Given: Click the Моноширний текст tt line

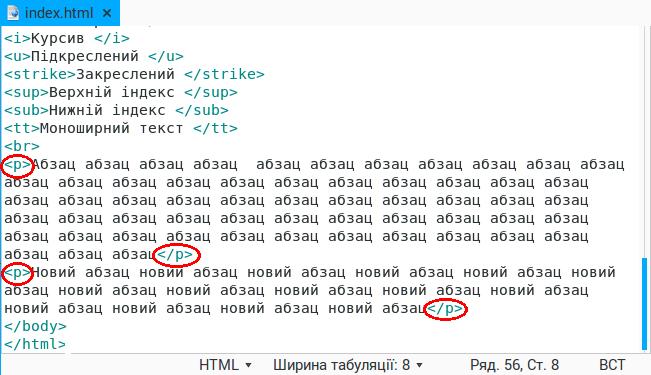Looking at the screenshot, I should (x=121, y=128).
